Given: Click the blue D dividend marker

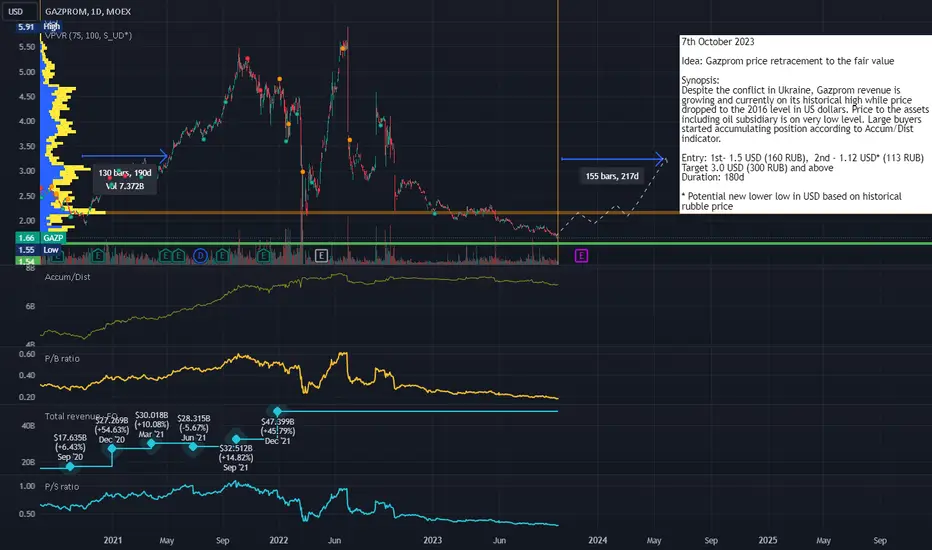Looking at the screenshot, I should point(200,256).
